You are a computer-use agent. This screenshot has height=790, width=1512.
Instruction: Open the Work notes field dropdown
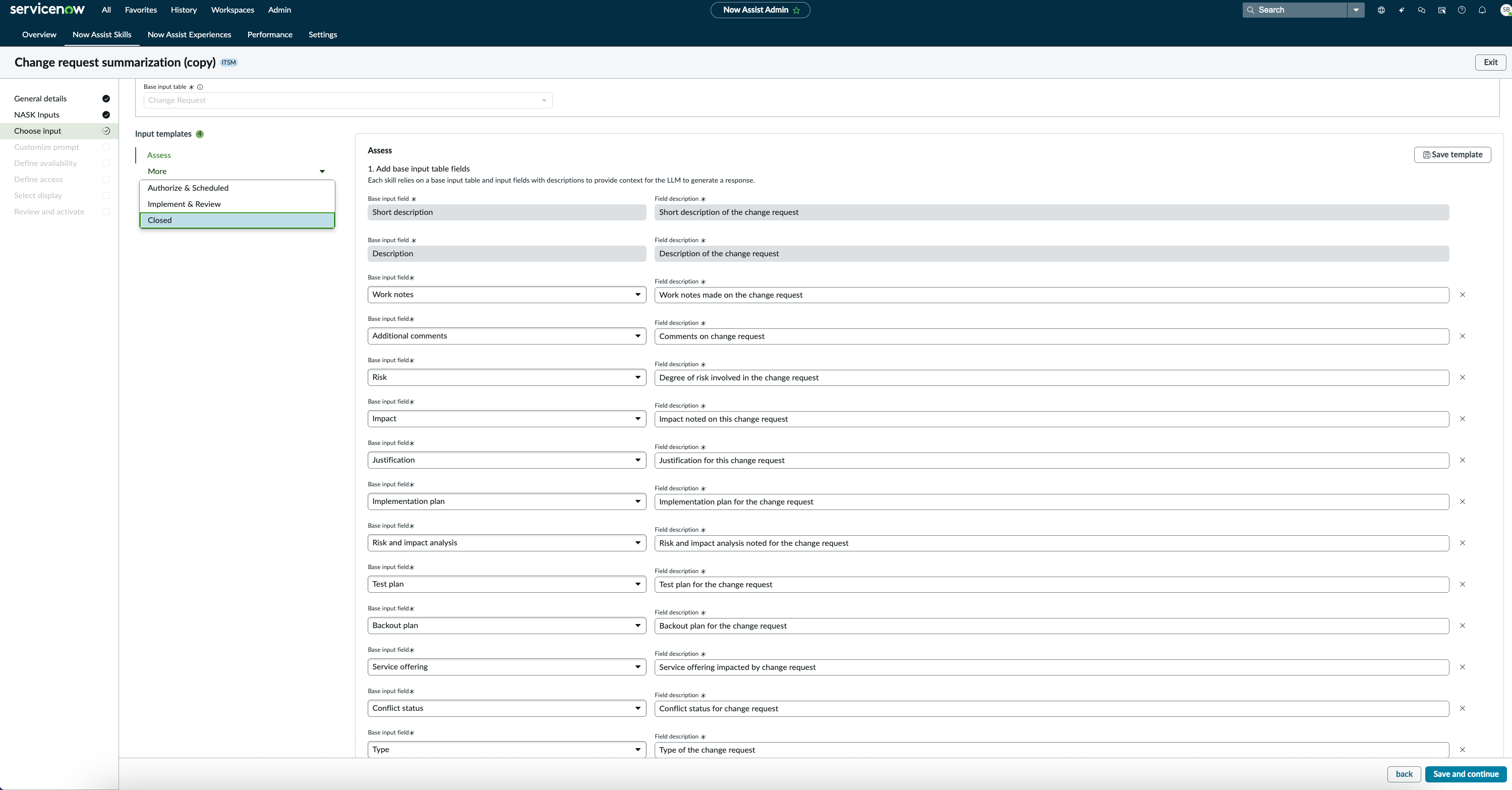click(506, 295)
